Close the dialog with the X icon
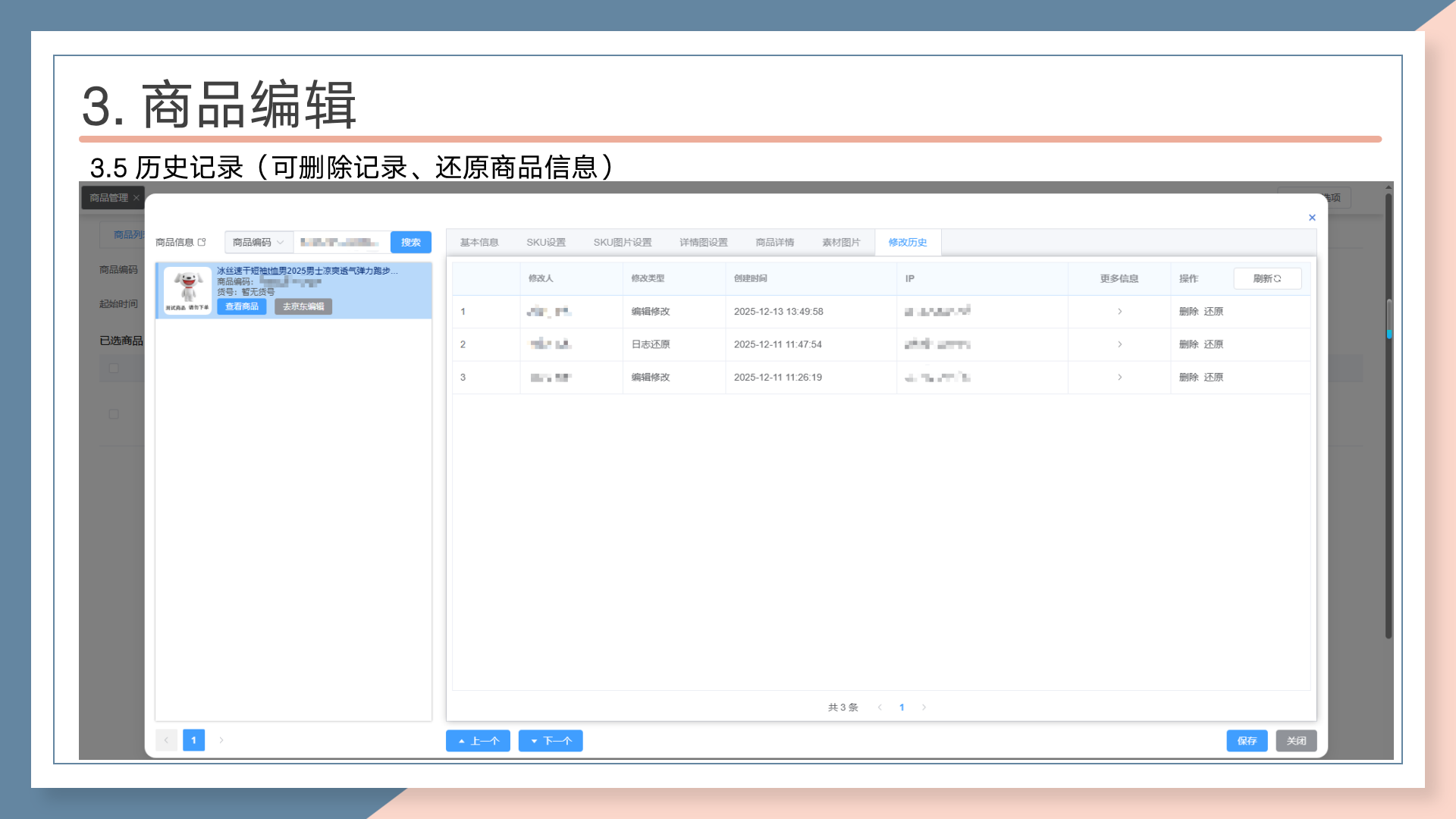 1312,218
